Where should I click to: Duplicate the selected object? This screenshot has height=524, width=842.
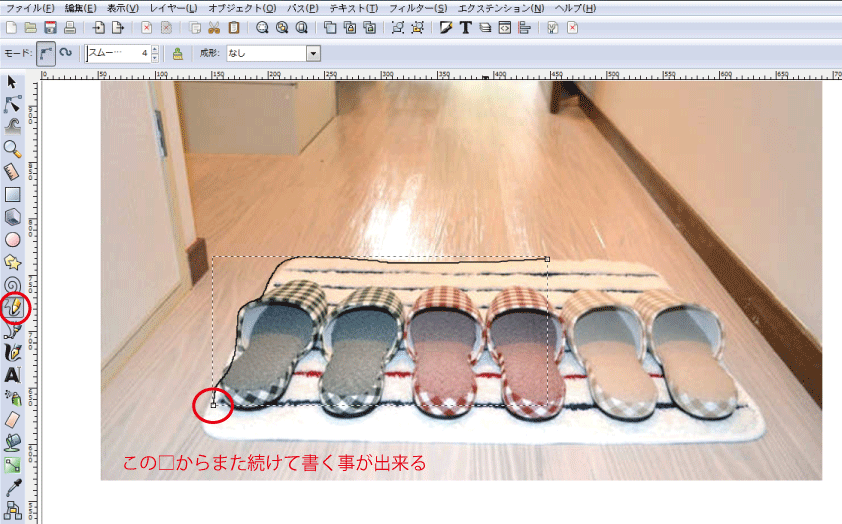pyautogui.click(x=330, y=27)
